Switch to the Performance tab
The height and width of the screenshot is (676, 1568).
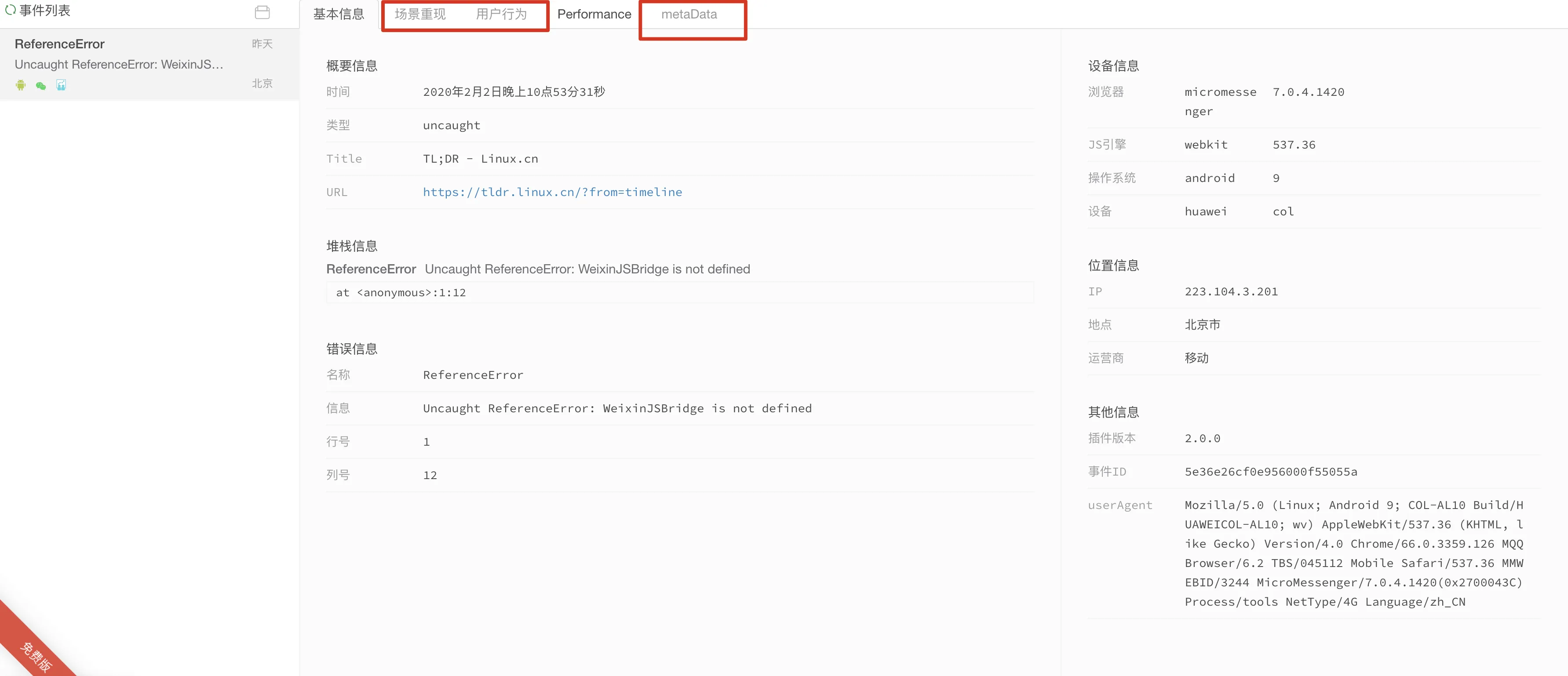pos(594,14)
